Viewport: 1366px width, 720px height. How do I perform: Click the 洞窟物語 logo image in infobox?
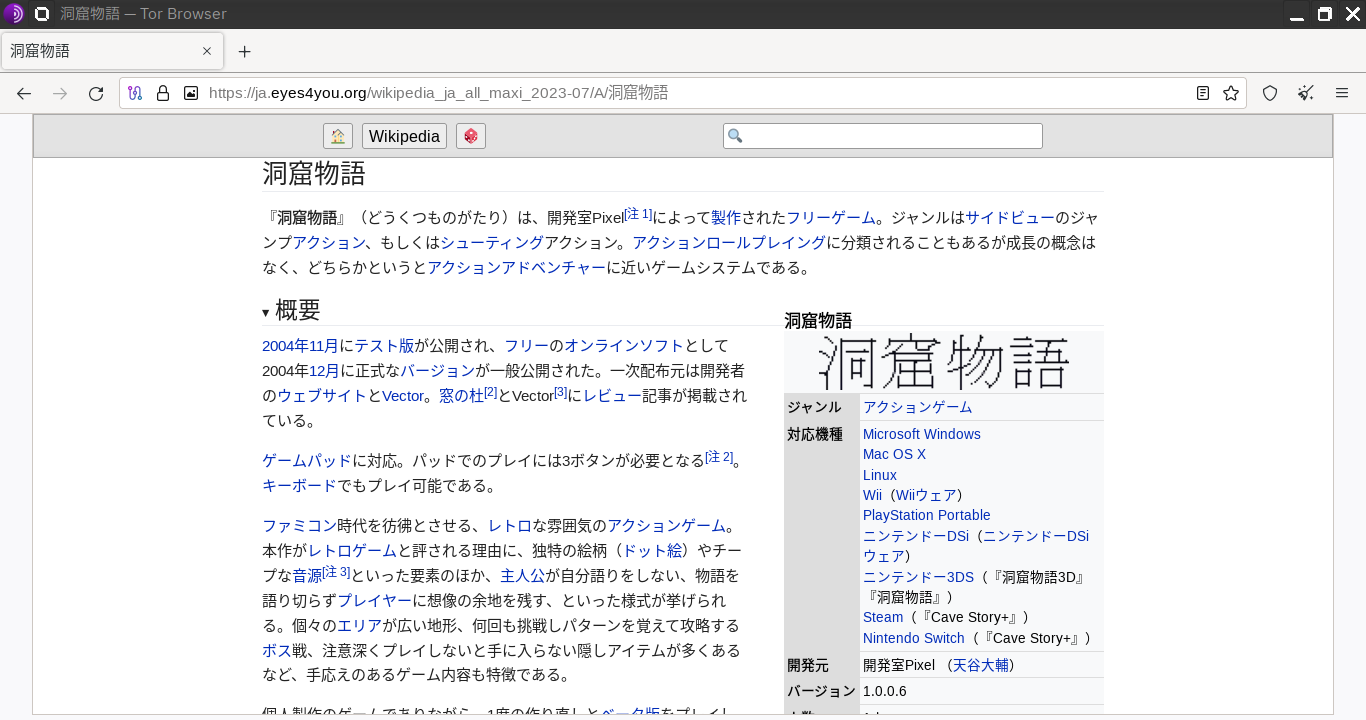[944, 362]
